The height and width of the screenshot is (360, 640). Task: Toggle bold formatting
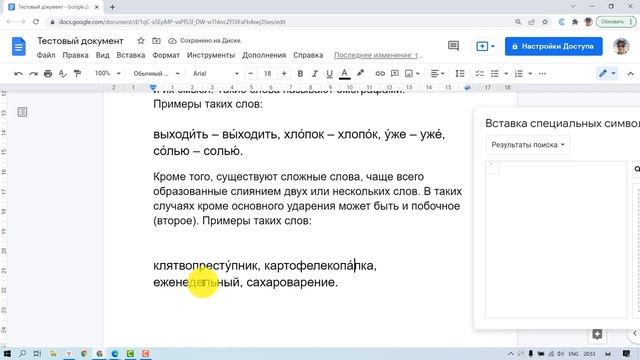pyautogui.click(x=300, y=73)
